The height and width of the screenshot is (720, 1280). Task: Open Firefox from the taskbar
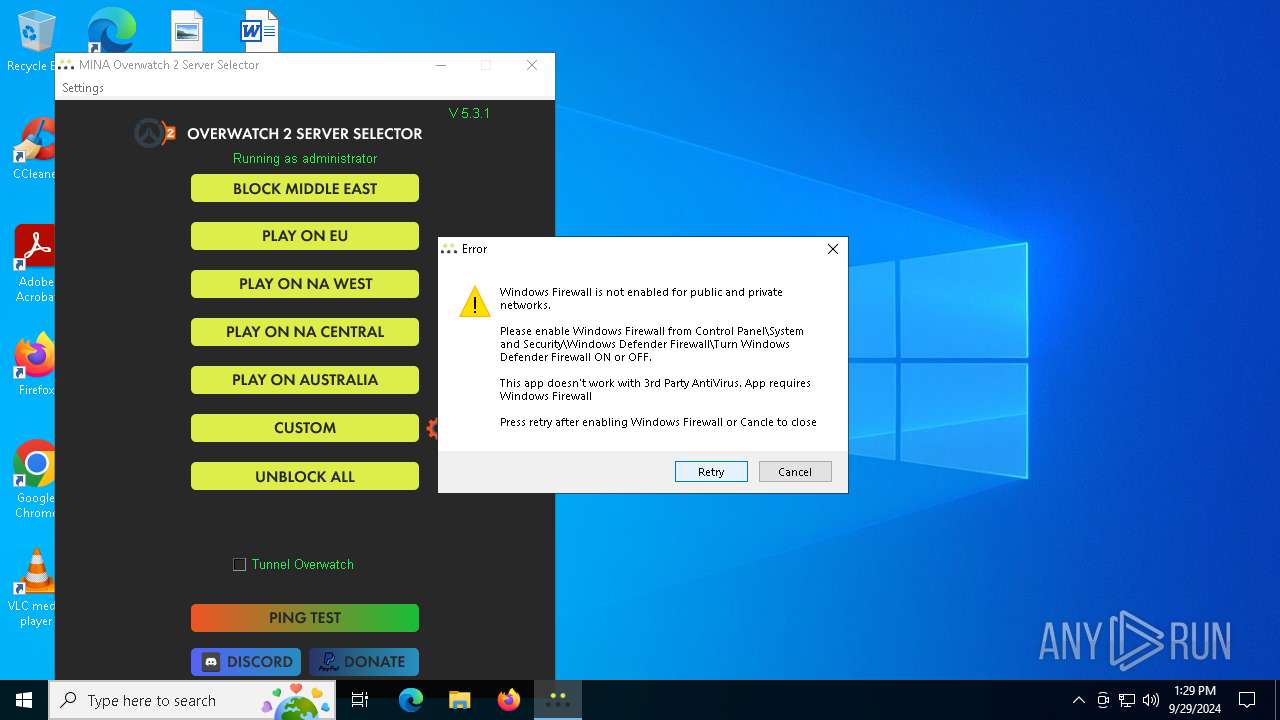click(x=509, y=700)
